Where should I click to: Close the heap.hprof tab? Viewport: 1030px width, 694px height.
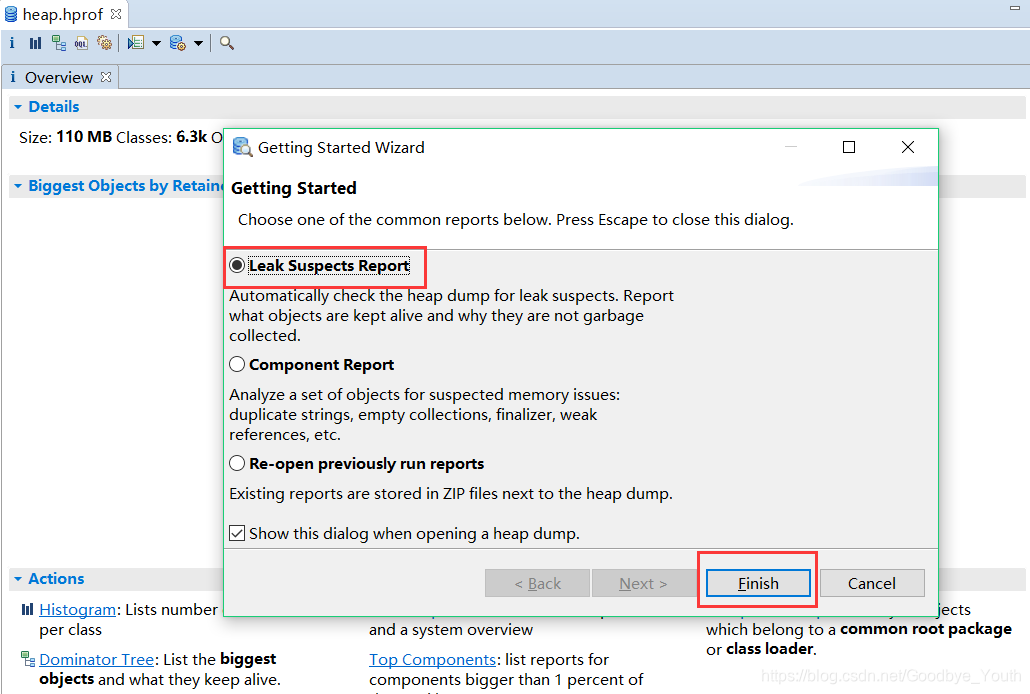click(116, 14)
